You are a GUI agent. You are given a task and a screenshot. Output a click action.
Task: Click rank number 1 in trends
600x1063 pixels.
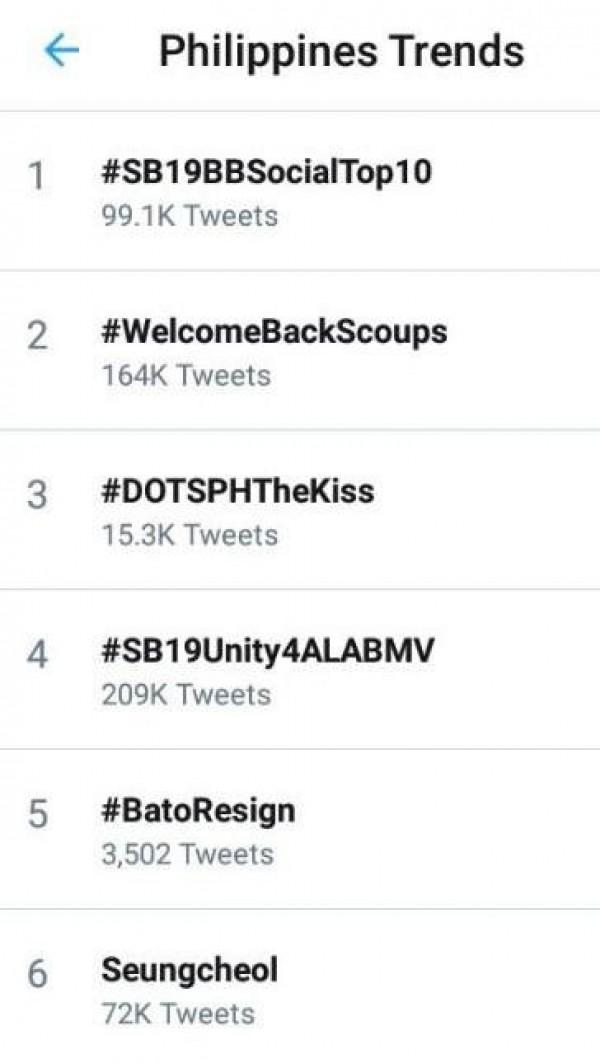(37, 178)
